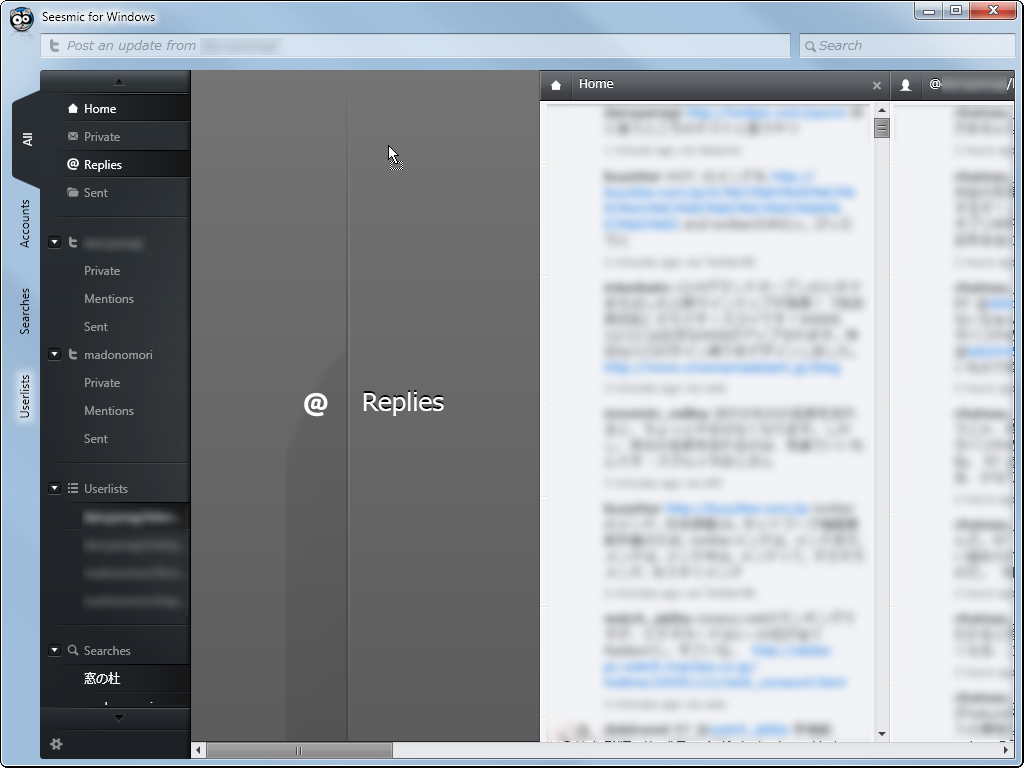Click the @ icon beside Replies in the sidebar
Image resolution: width=1024 pixels, height=768 pixels.
click(x=72, y=165)
